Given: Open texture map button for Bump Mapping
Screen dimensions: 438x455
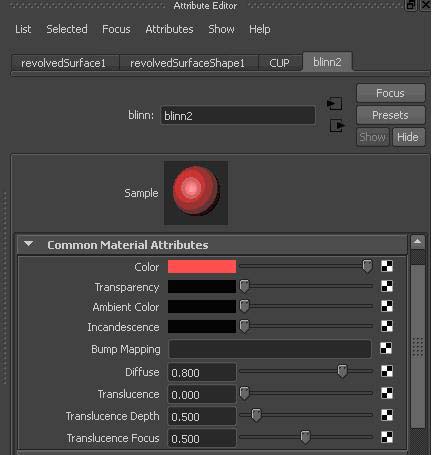Looking at the screenshot, I should pyautogui.click(x=386, y=348).
